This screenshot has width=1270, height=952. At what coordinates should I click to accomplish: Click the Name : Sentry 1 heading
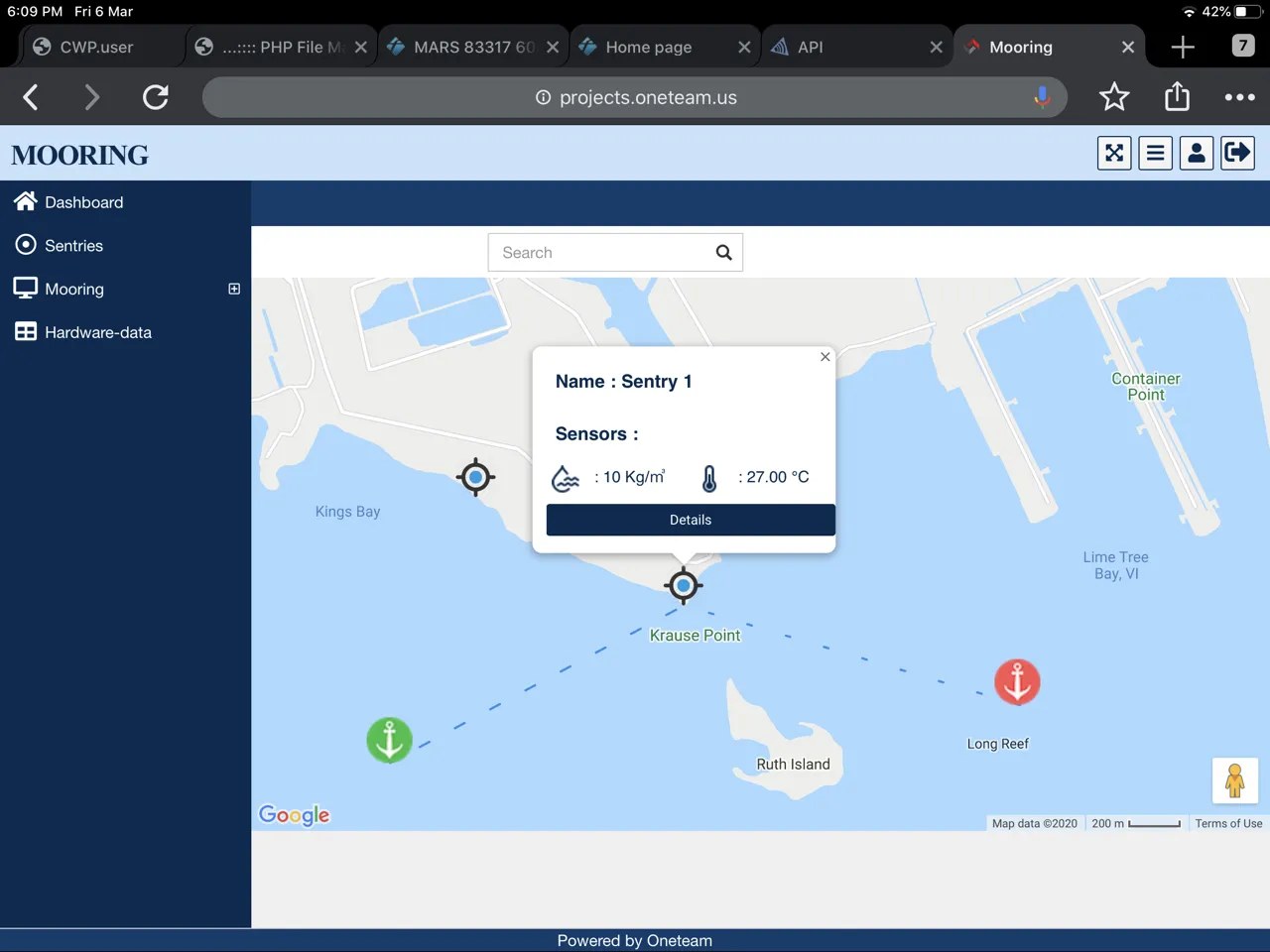click(623, 382)
